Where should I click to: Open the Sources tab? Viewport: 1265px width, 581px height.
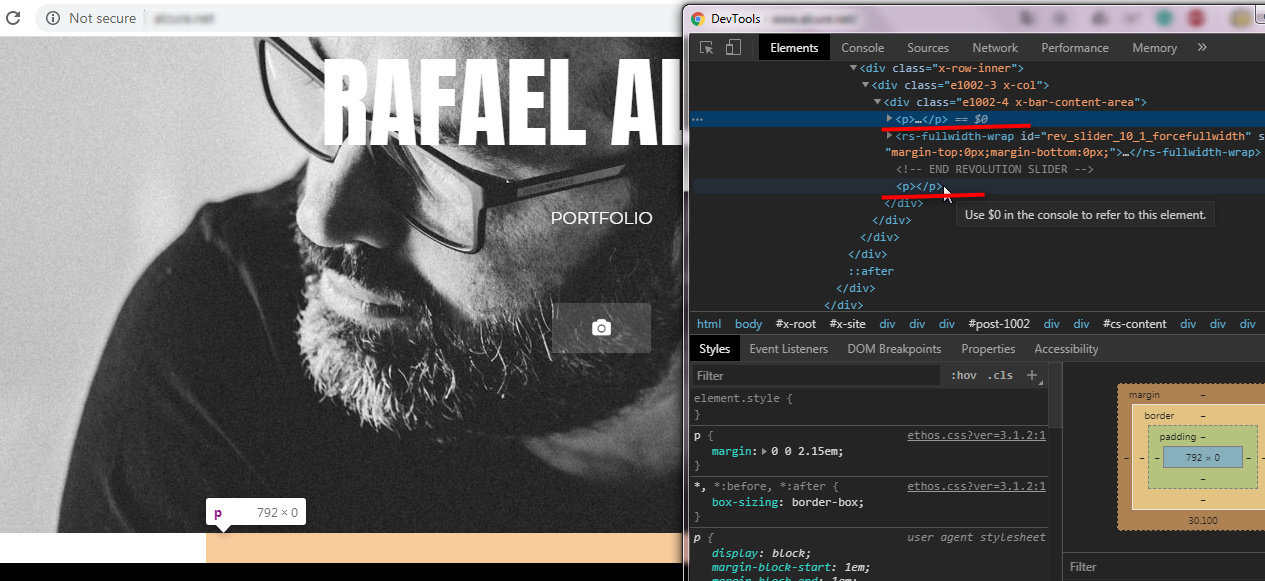pos(928,47)
